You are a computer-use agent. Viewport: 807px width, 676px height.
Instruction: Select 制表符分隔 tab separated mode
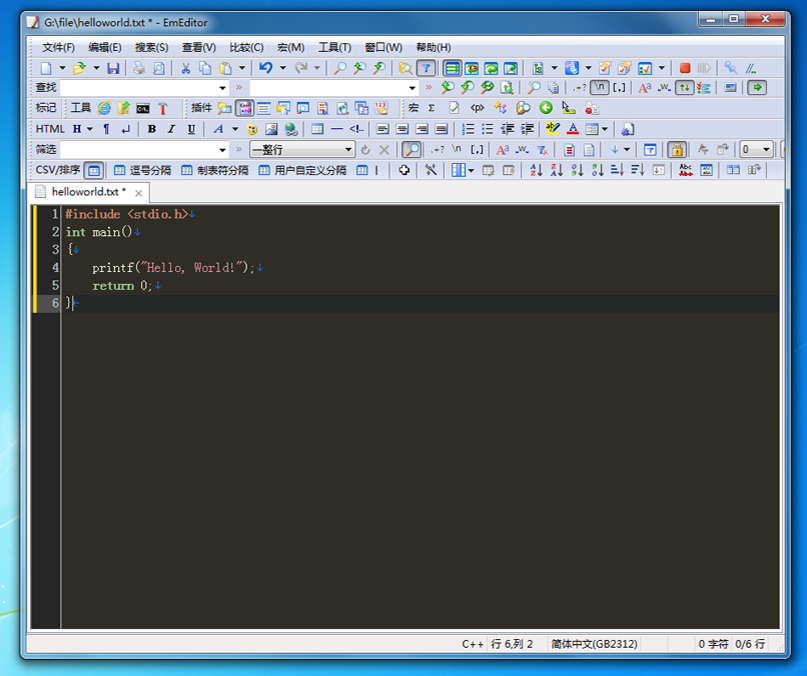(215, 170)
